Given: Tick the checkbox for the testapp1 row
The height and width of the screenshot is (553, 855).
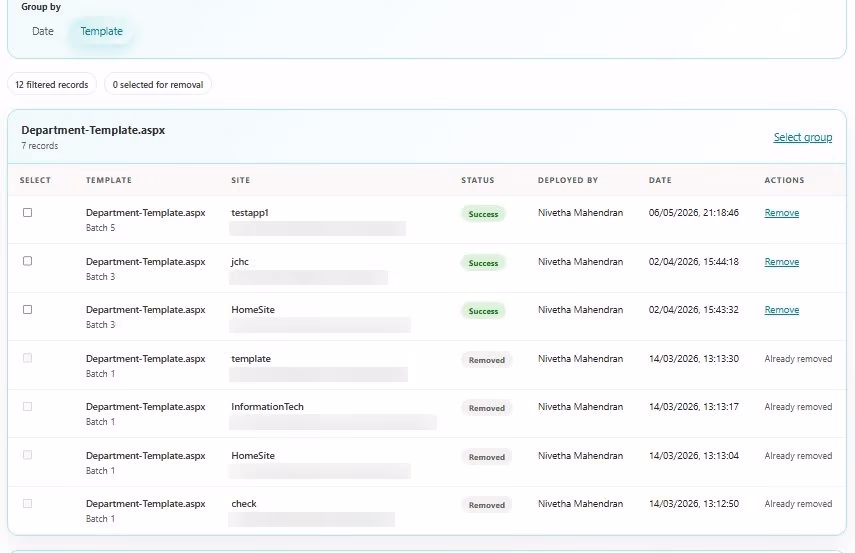Looking at the screenshot, I should (x=27, y=213).
